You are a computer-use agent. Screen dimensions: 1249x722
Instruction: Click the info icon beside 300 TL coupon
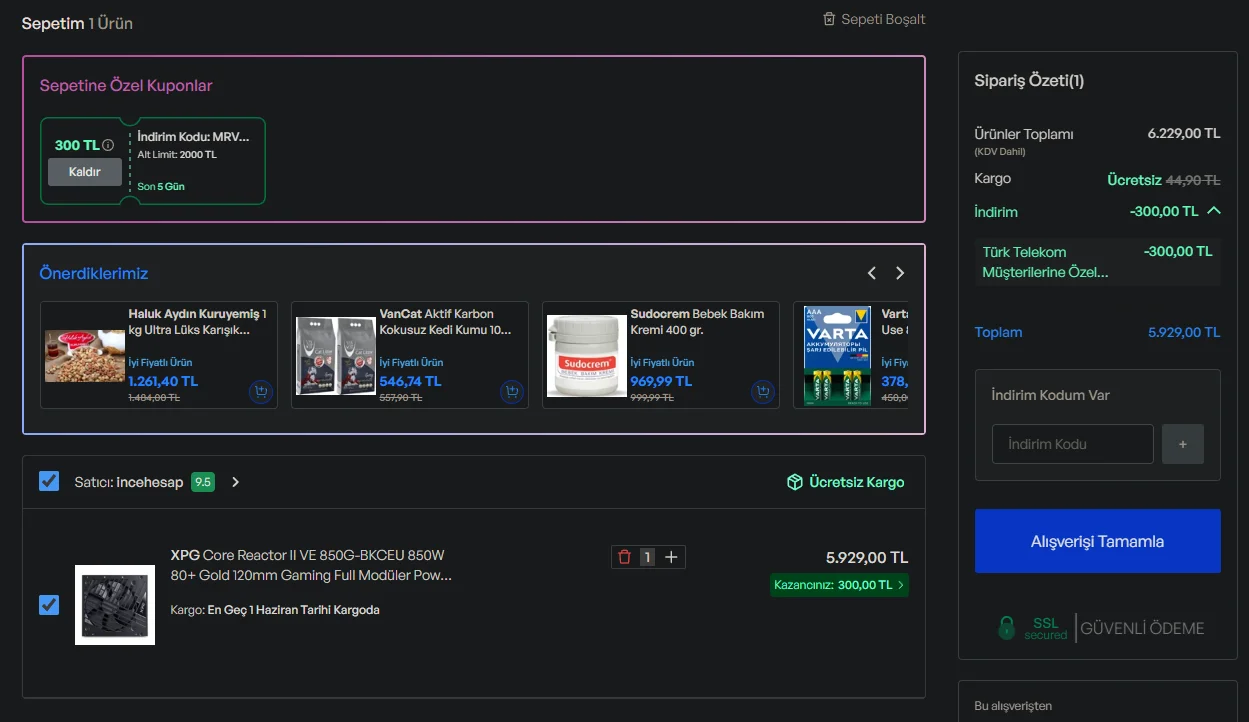(x=108, y=145)
